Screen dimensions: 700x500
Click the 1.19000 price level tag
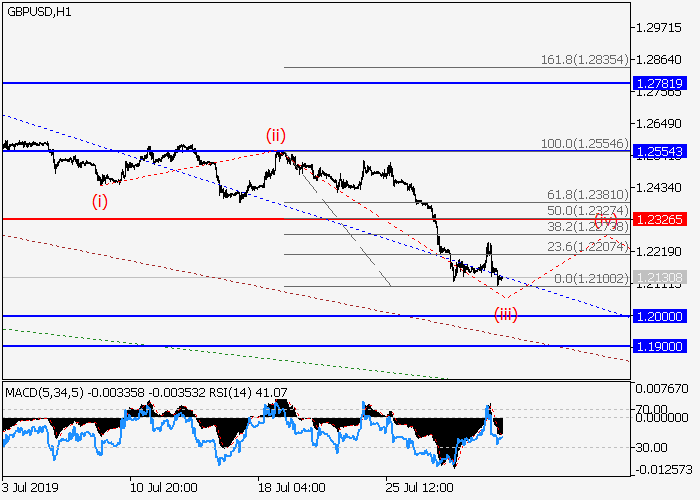point(658,346)
